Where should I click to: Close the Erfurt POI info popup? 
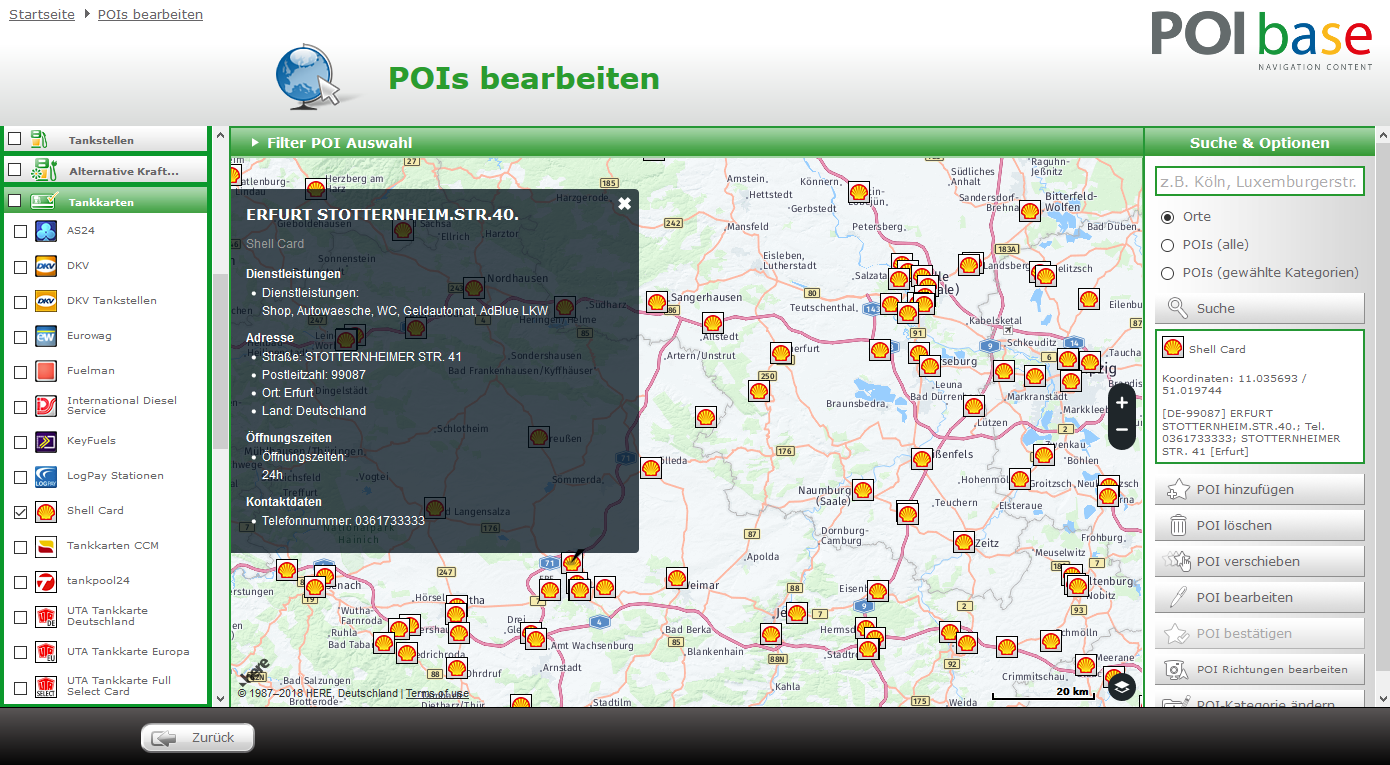[x=625, y=204]
